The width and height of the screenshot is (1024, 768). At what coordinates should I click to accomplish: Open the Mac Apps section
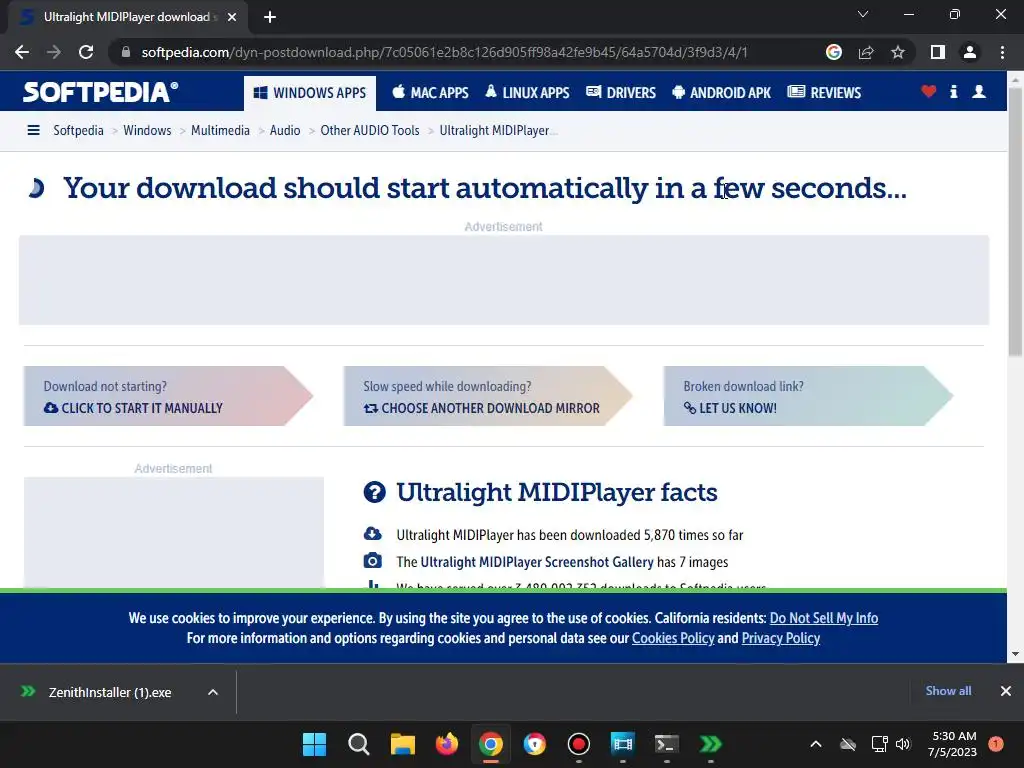tap(430, 93)
